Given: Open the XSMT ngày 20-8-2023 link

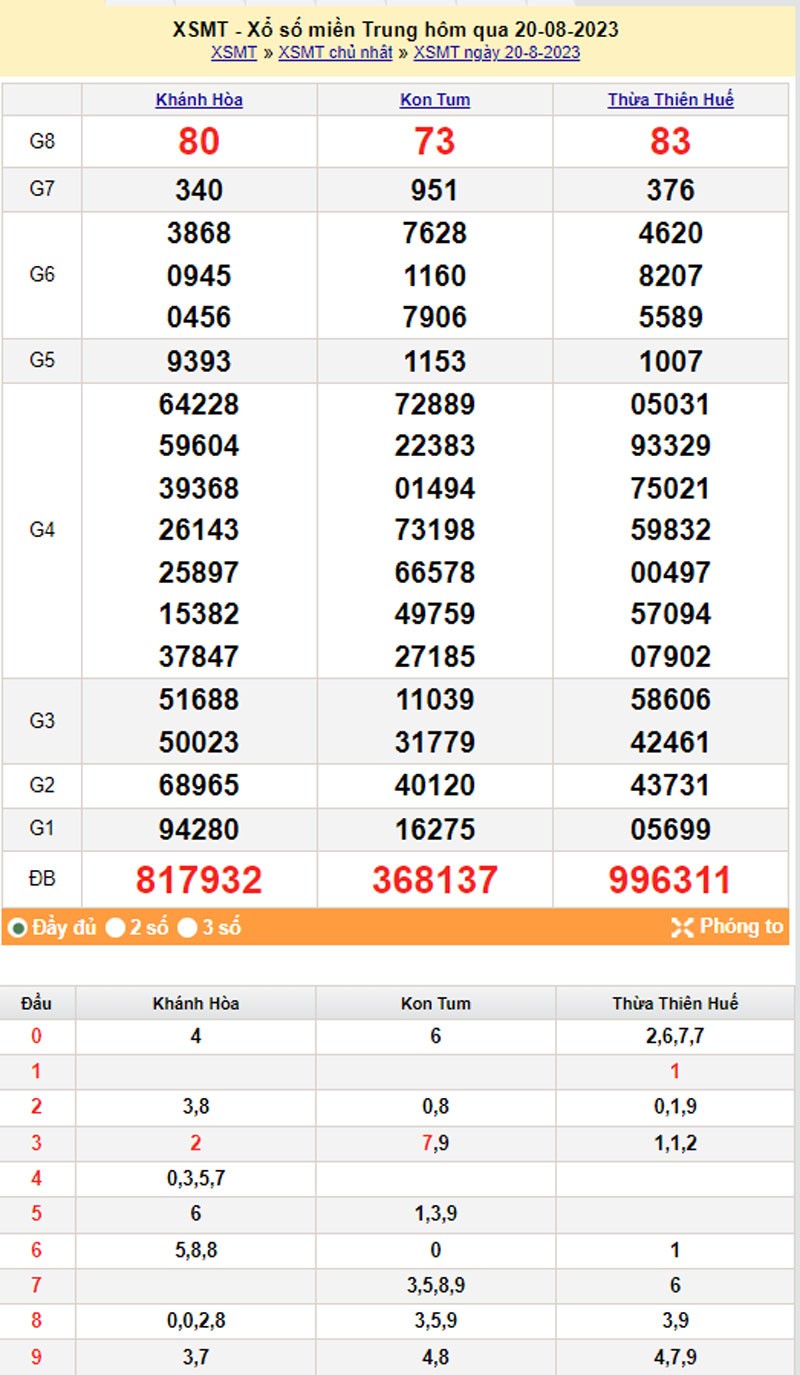Looking at the screenshot, I should click(x=496, y=53).
